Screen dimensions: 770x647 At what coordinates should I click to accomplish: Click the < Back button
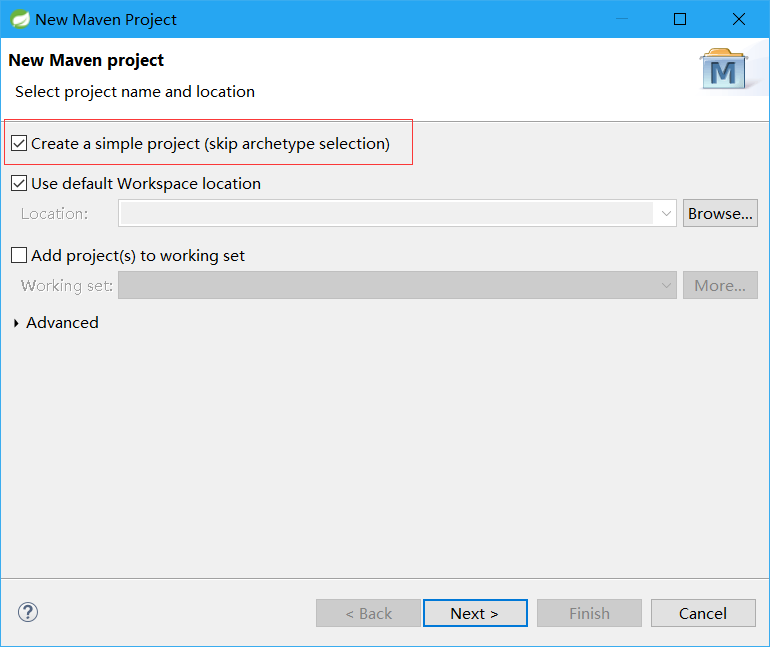(x=368, y=613)
